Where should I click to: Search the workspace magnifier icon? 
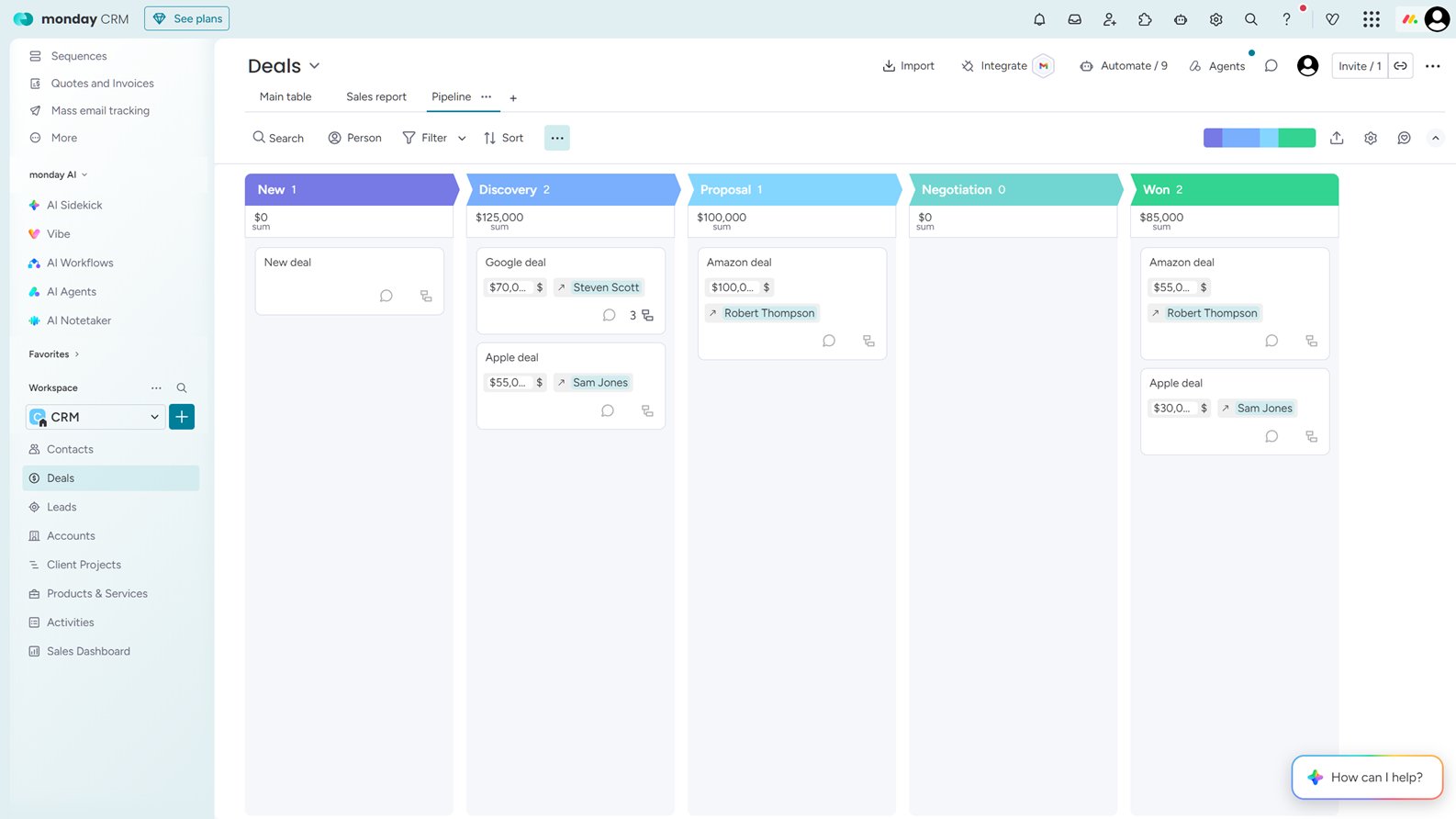click(182, 388)
